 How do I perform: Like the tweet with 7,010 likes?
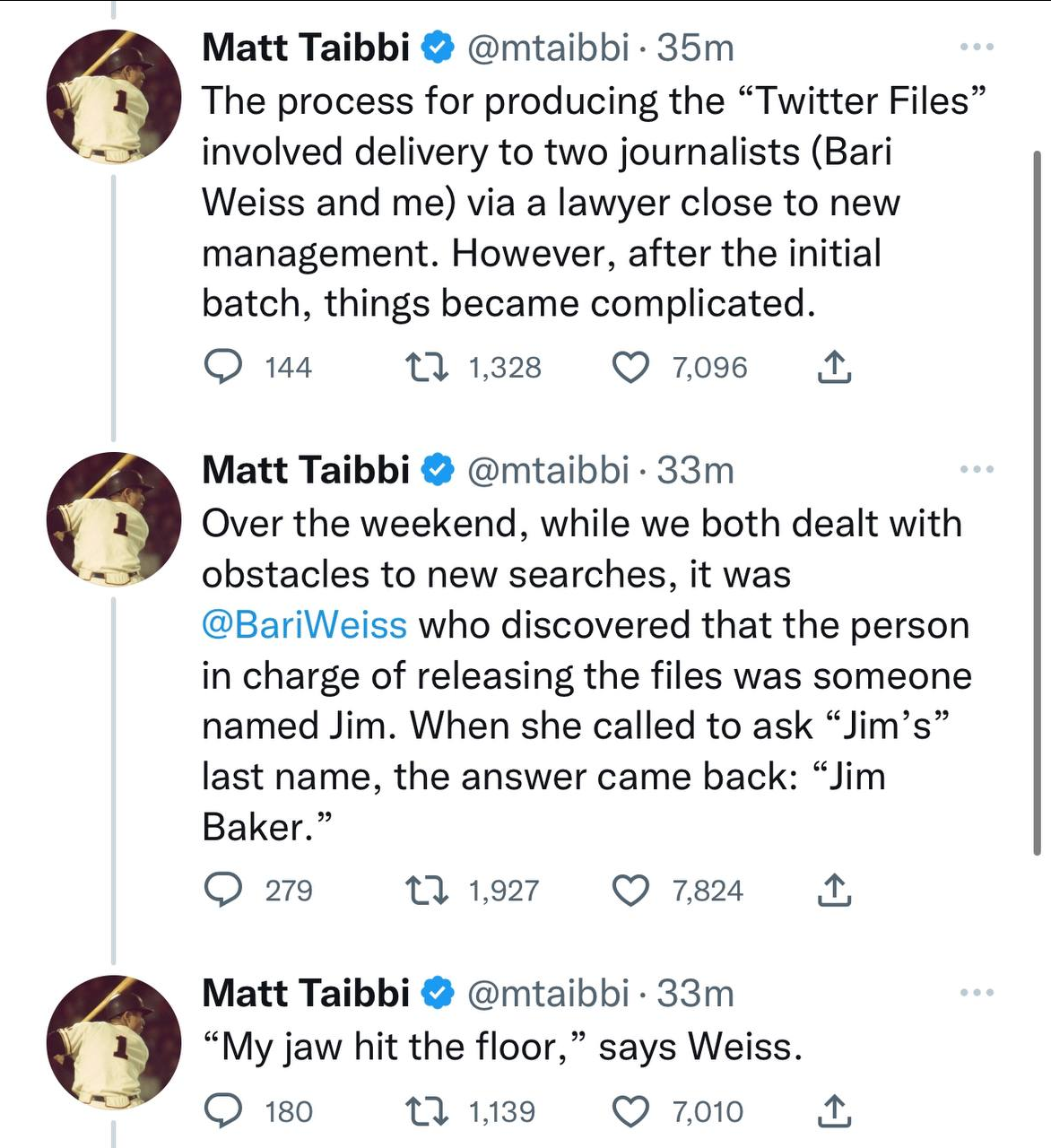coord(630,1111)
